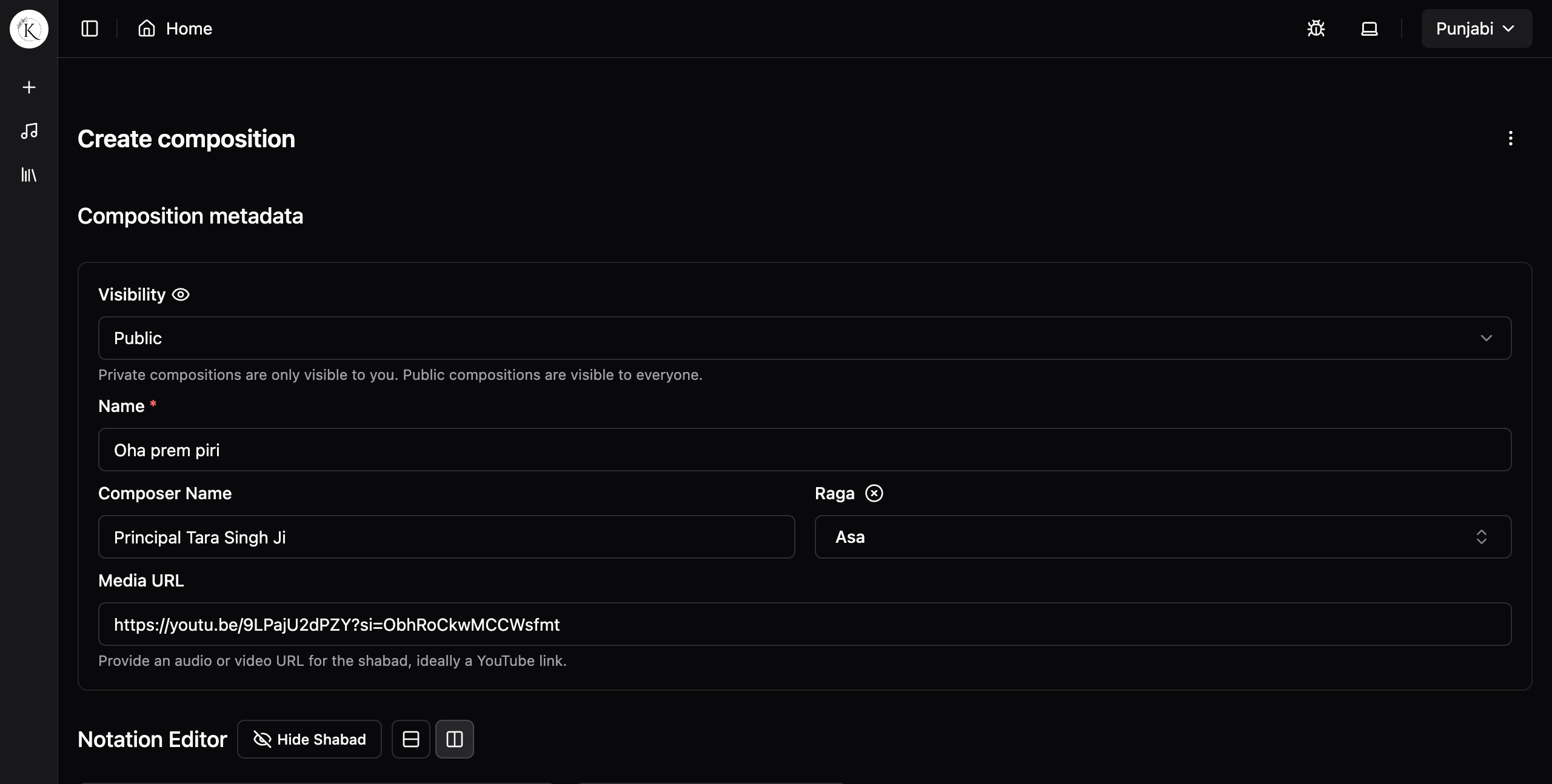Open the music note compositions icon
Viewport: 1552px width, 784px height.
29,131
